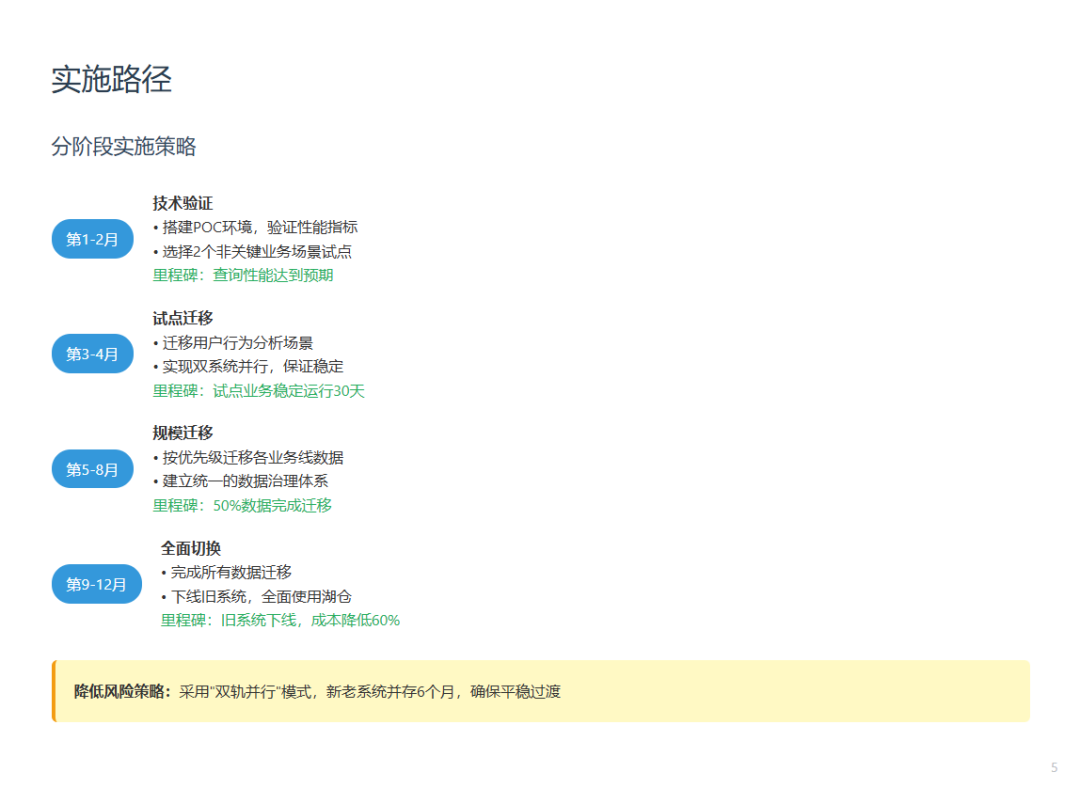This screenshot has width=1080, height=788.
Task: Select milestone 50%数据完成迁移
Action: 242,506
